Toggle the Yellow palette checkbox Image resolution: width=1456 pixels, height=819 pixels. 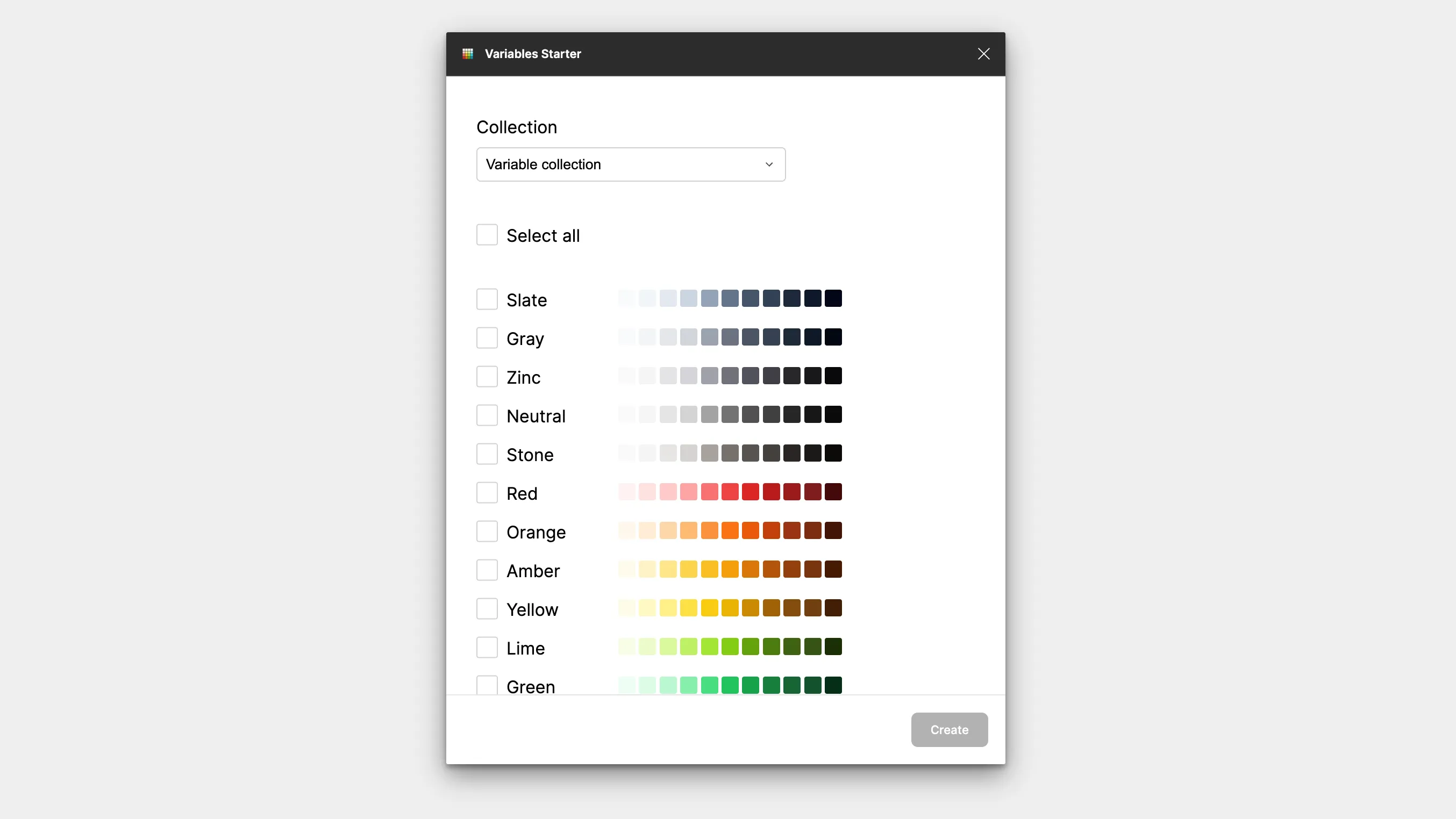[487, 609]
